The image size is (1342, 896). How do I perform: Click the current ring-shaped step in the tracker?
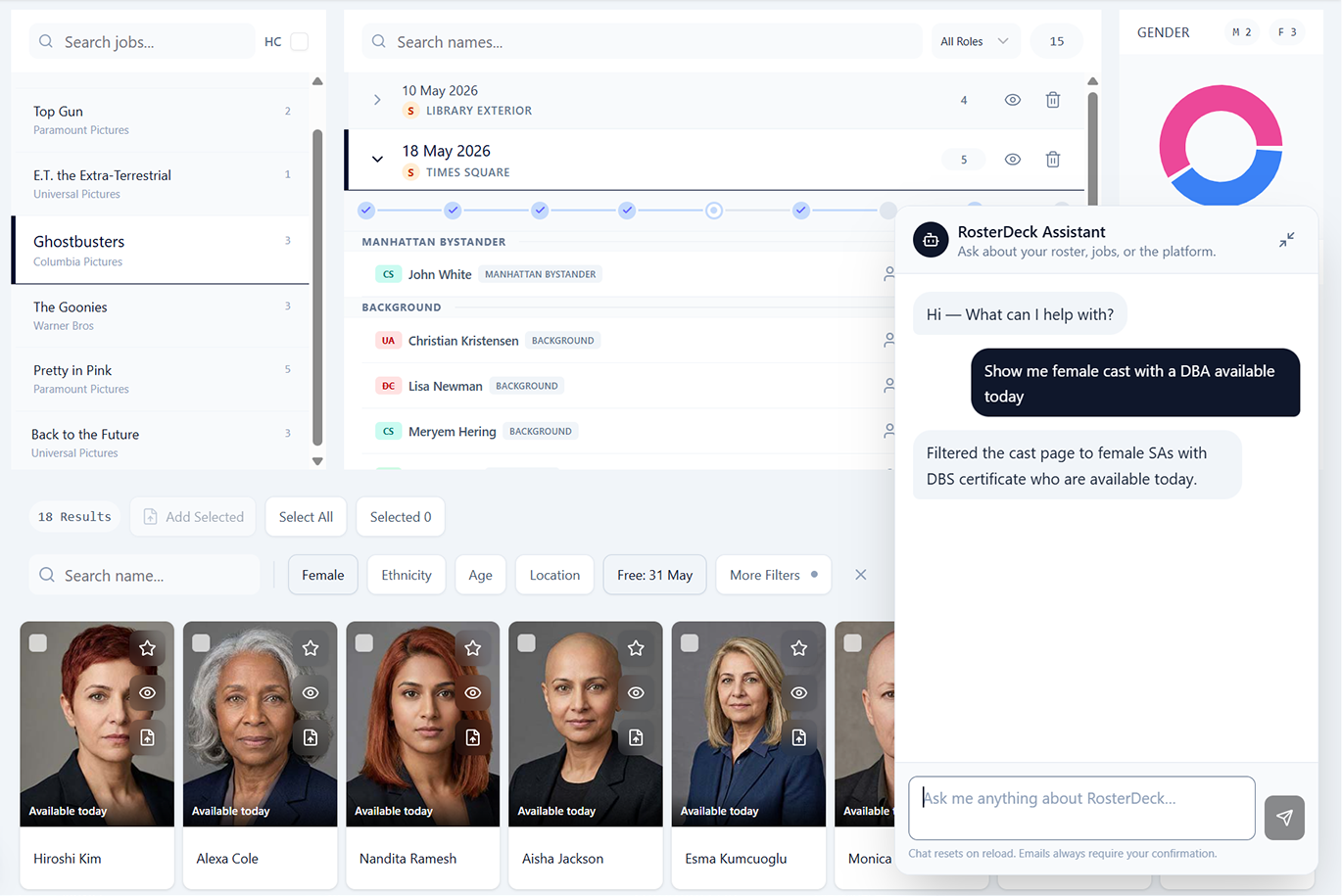click(714, 211)
